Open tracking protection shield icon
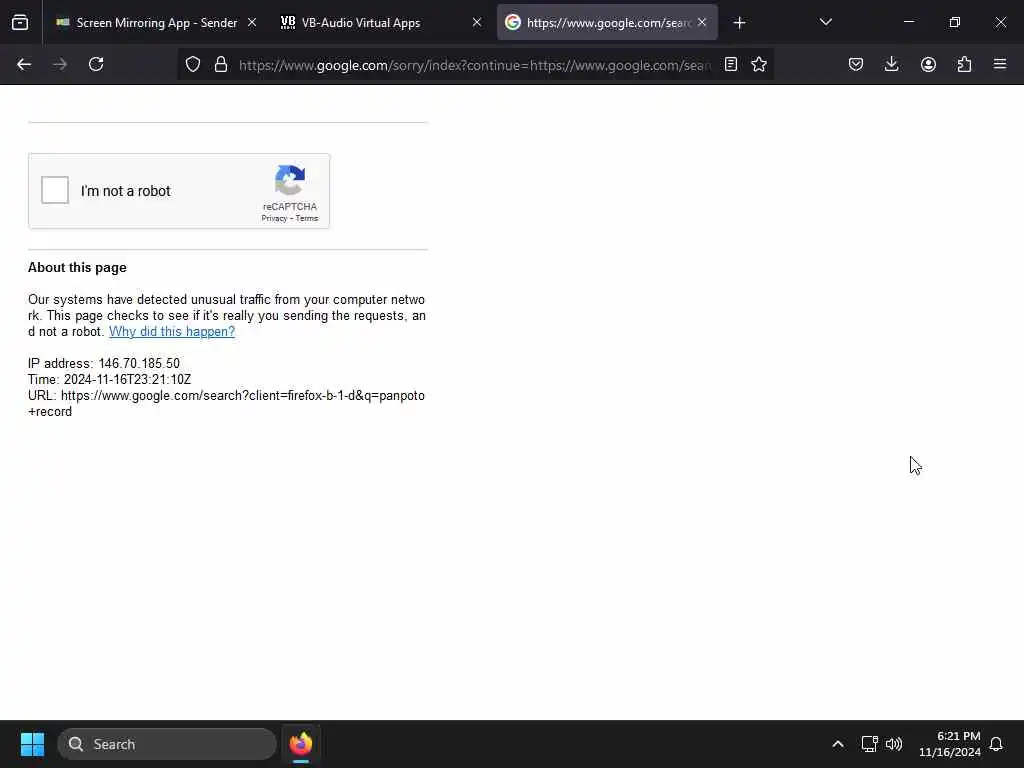This screenshot has width=1024, height=768. [193, 64]
